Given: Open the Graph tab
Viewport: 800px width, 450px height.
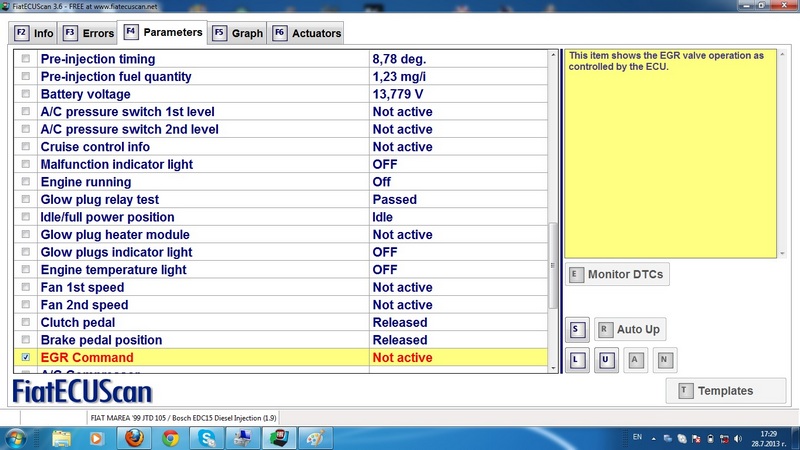Looking at the screenshot, I should (x=237, y=33).
